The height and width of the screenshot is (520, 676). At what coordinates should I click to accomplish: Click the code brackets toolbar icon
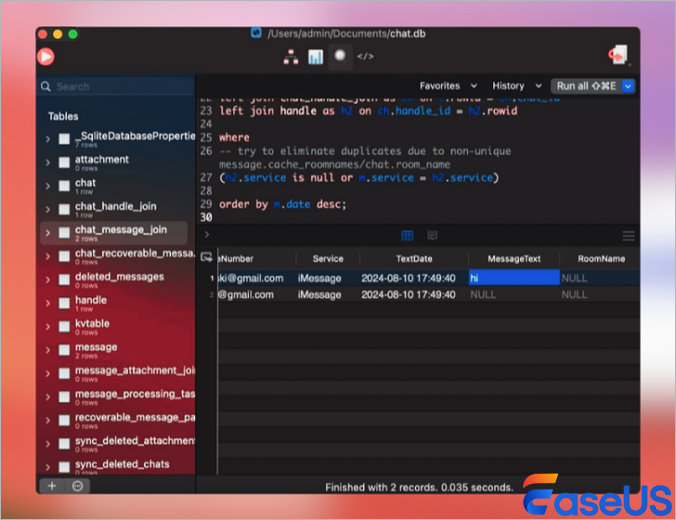[366, 57]
